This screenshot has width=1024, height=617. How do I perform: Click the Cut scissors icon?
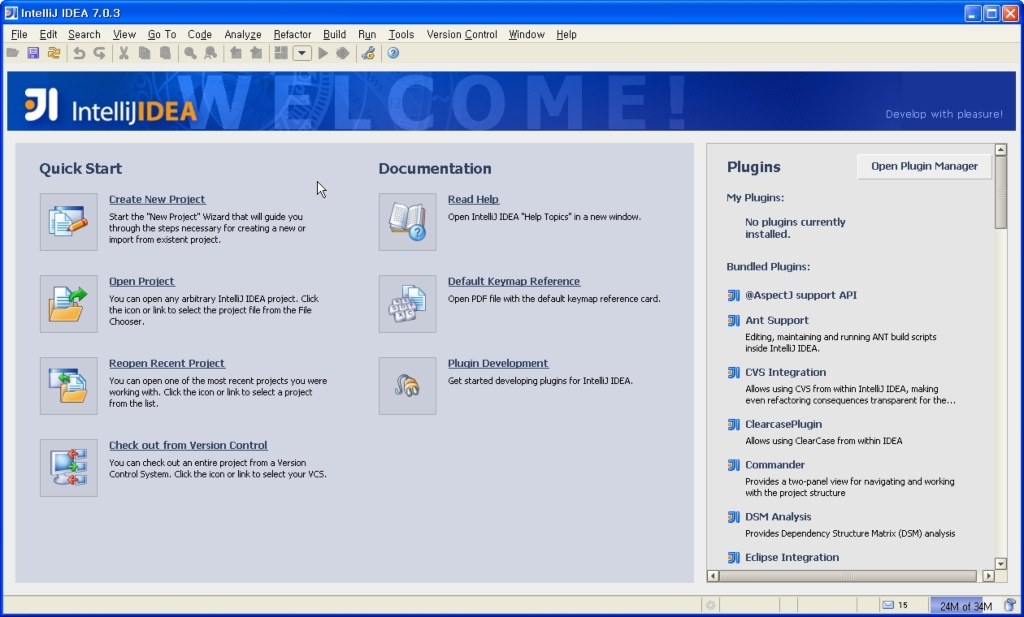pyautogui.click(x=123, y=53)
